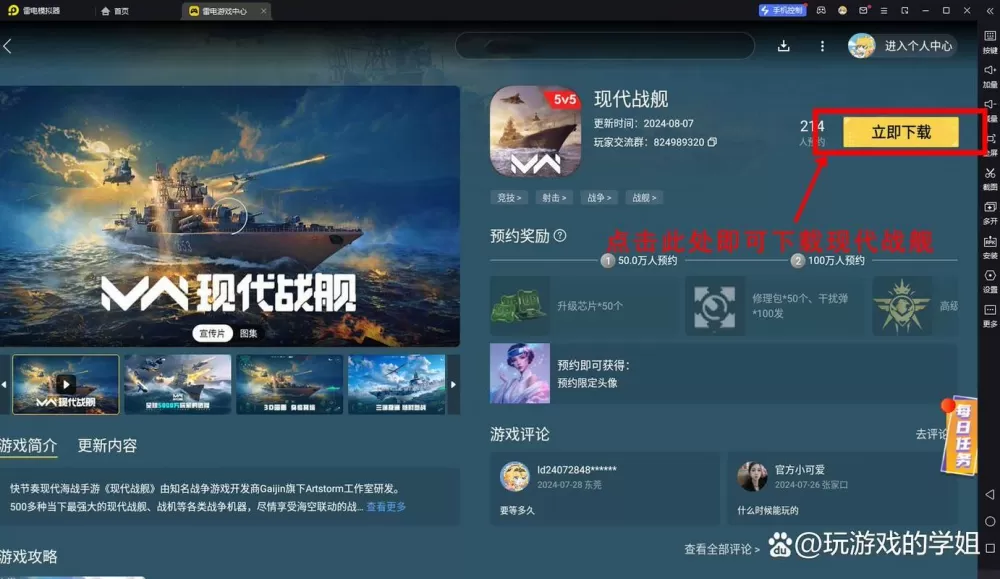The height and width of the screenshot is (579, 1000).
Task: Close the 雷电游戏中心 tab
Action: click(x=263, y=11)
